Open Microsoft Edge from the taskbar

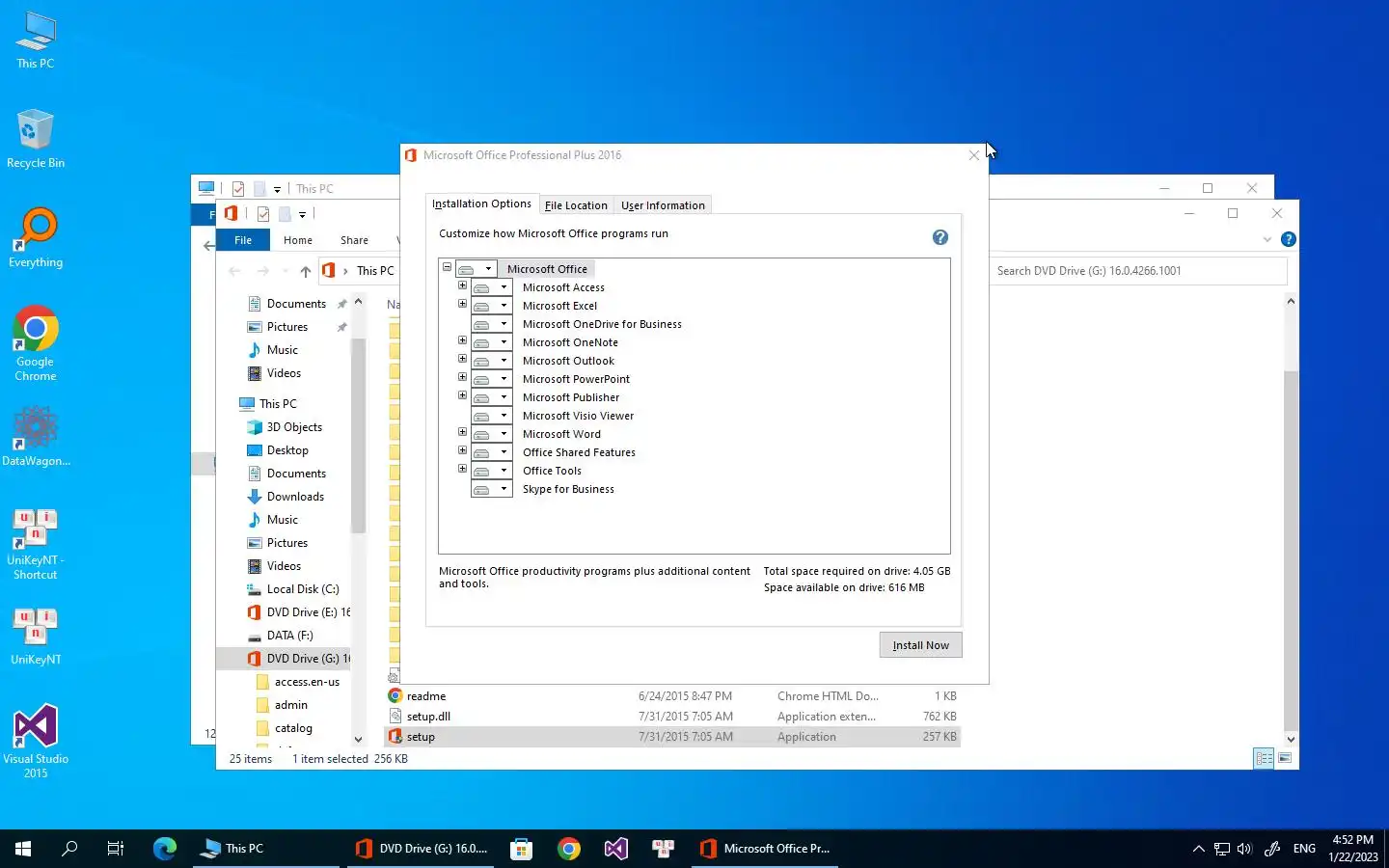165,849
